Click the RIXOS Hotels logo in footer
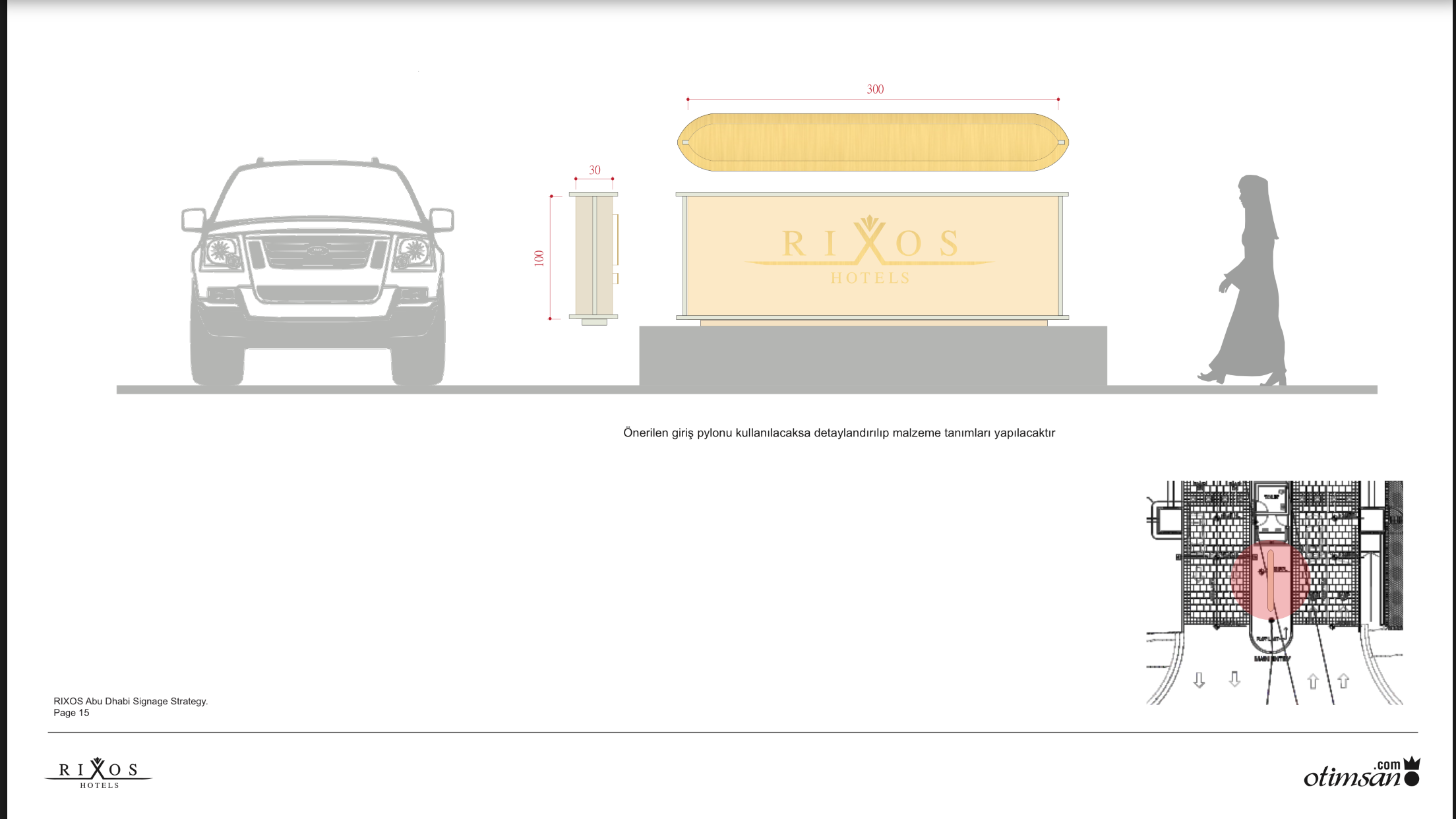 pyautogui.click(x=98, y=773)
